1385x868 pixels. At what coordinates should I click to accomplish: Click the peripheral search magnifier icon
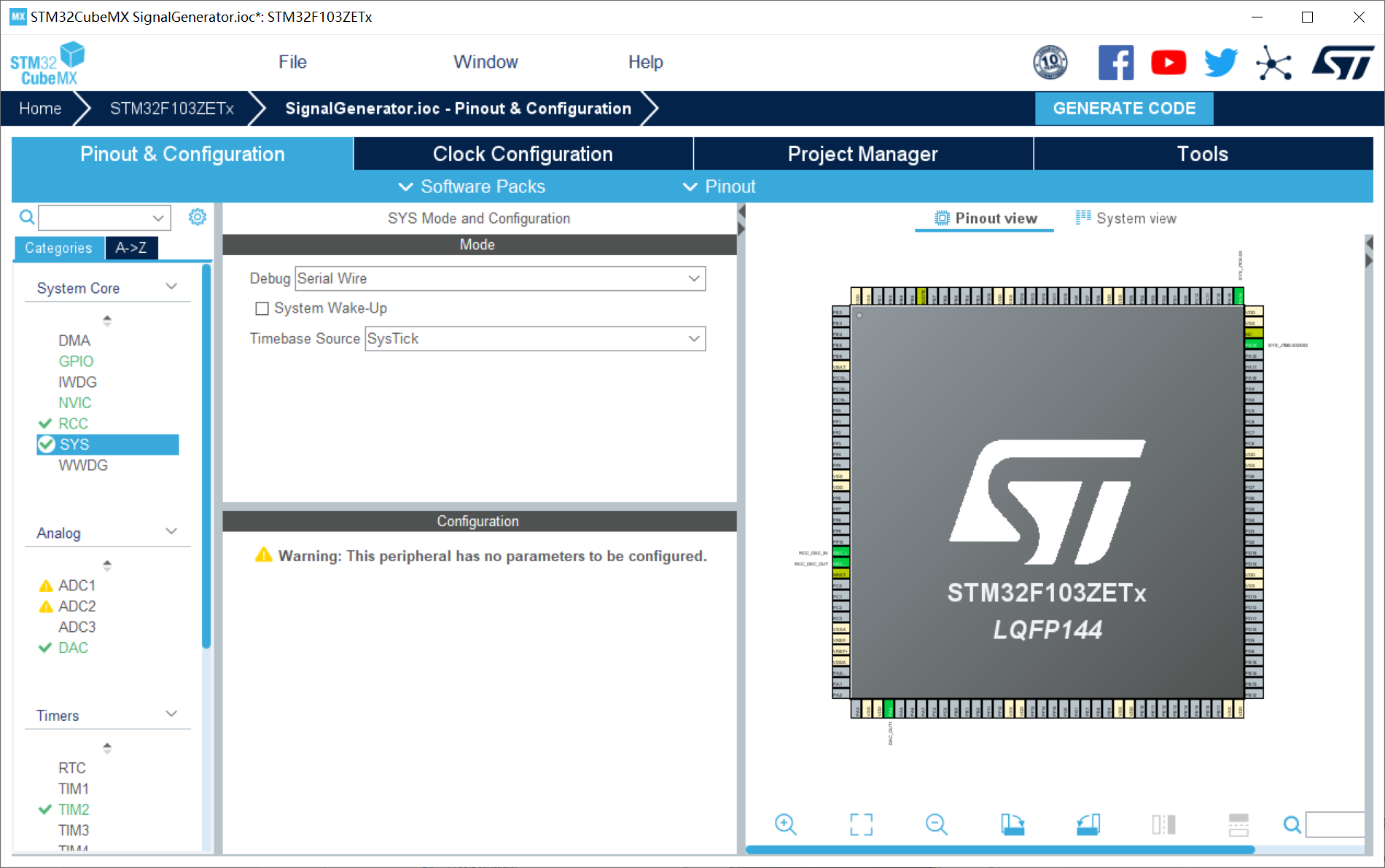[27, 217]
